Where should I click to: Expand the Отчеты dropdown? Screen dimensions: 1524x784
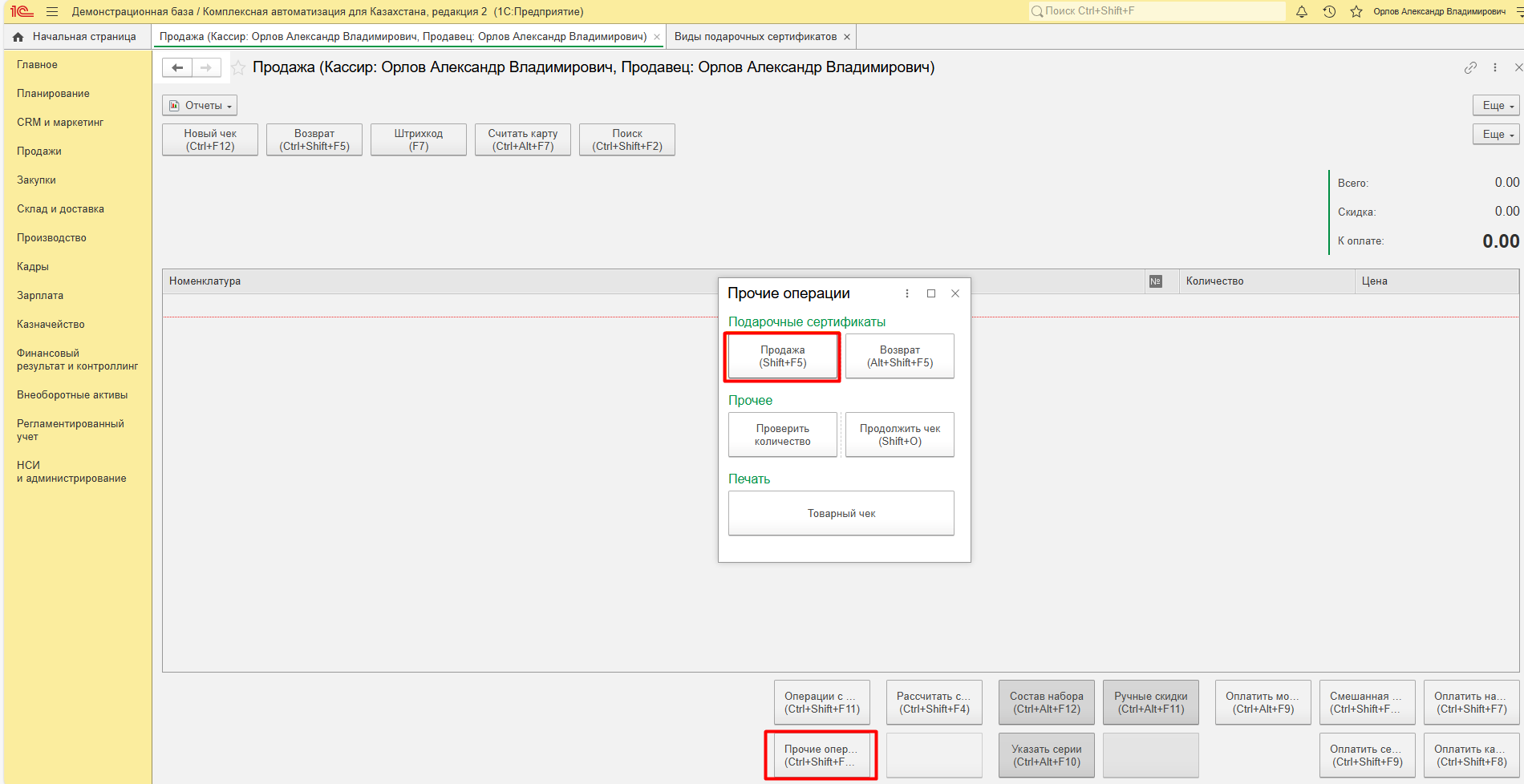point(200,106)
